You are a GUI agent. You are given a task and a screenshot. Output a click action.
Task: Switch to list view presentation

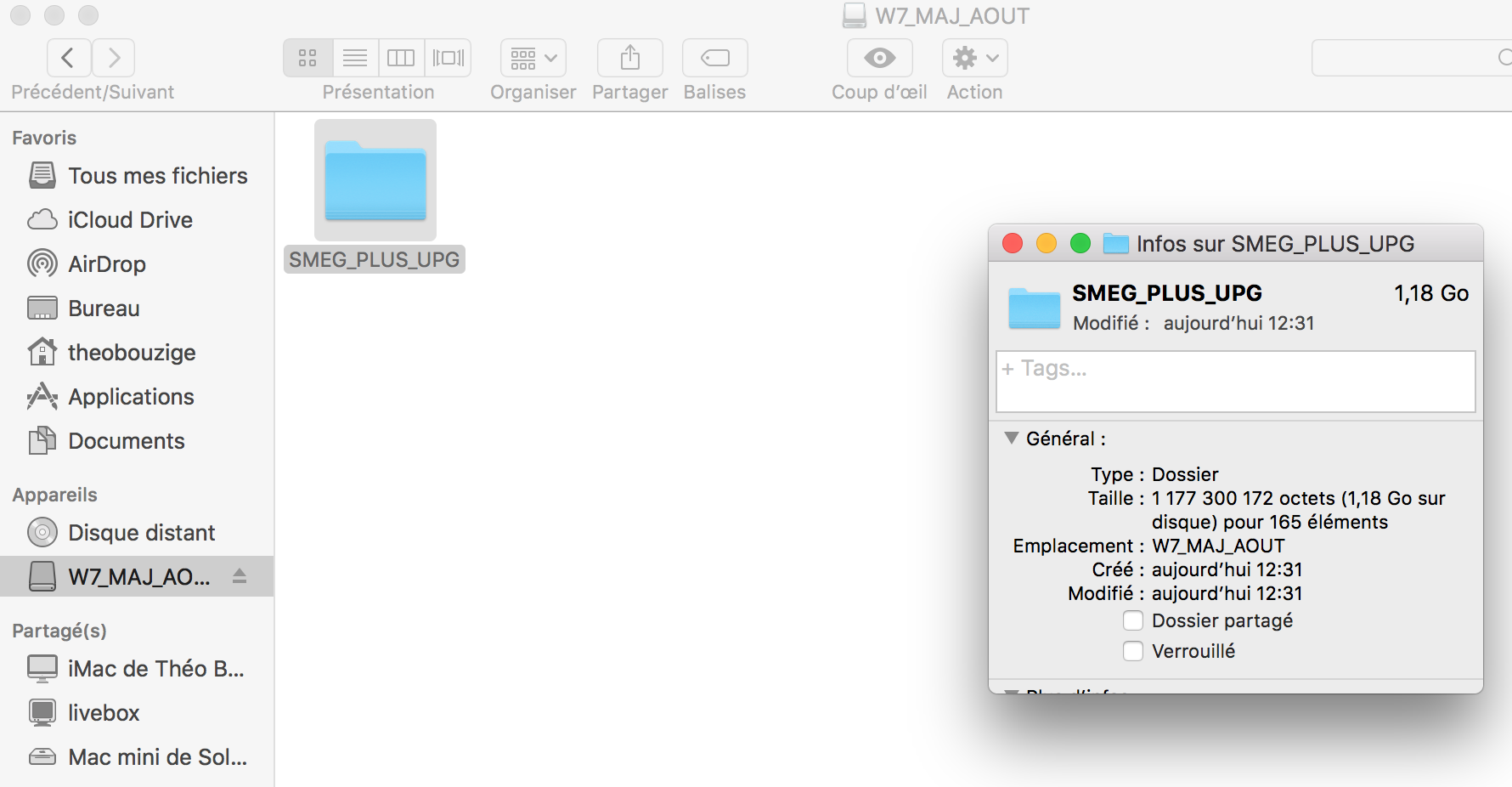355,58
